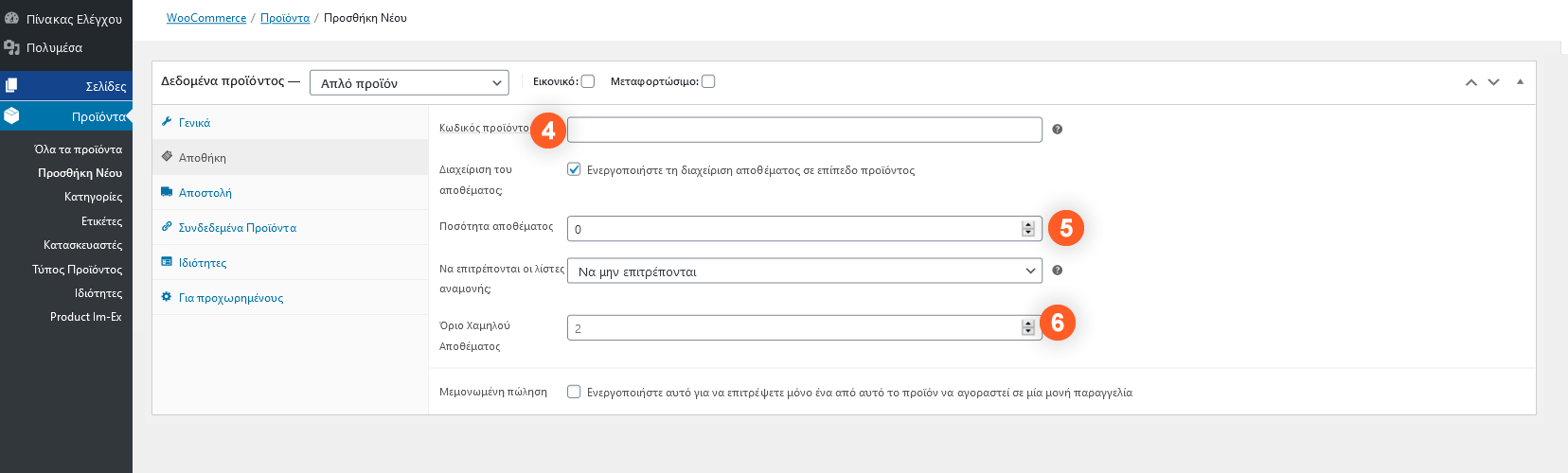The width and height of the screenshot is (1568, 473).
Task: Uncheck the stock management checkbox
Action: tap(574, 169)
